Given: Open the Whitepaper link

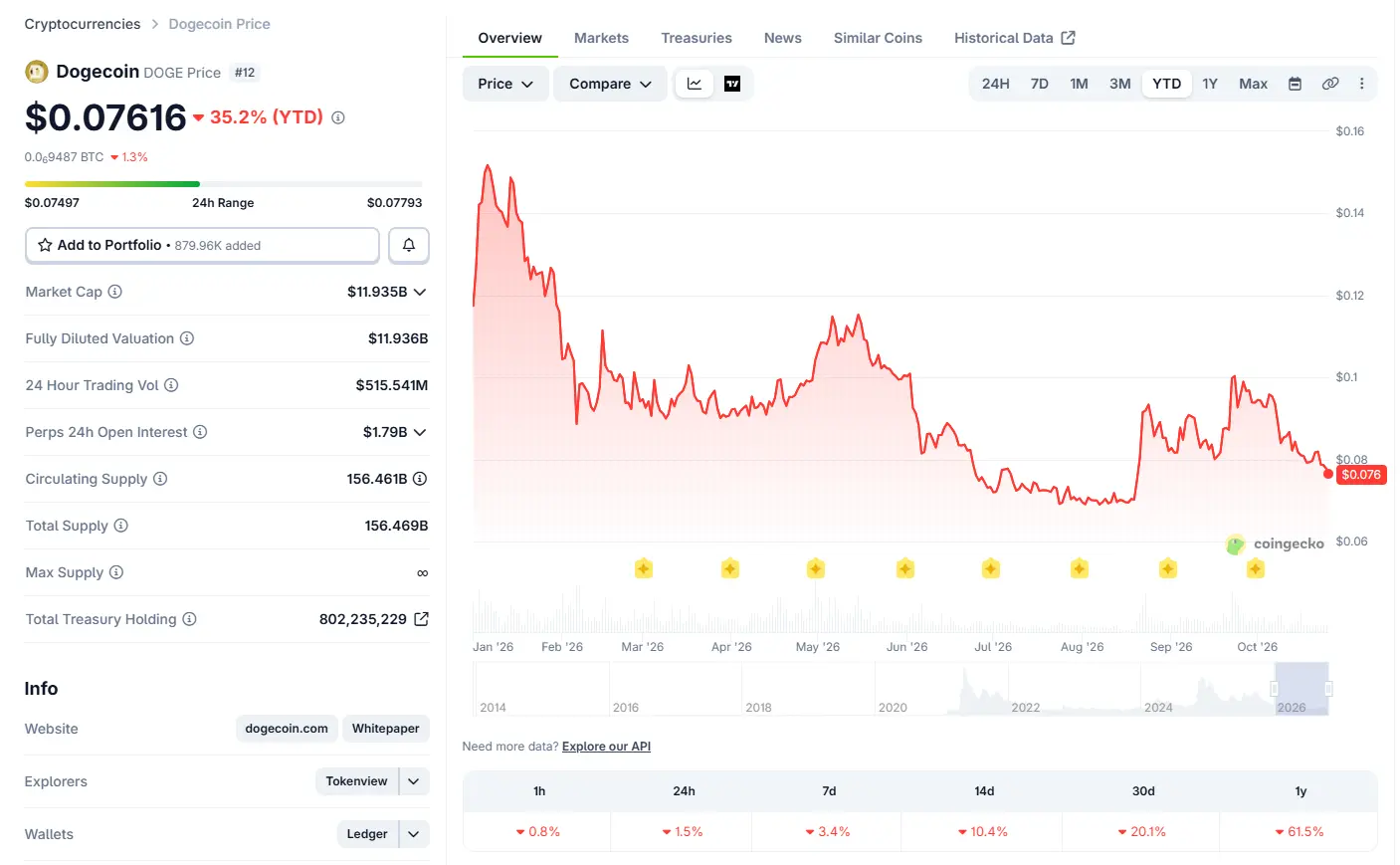Looking at the screenshot, I should [x=385, y=729].
